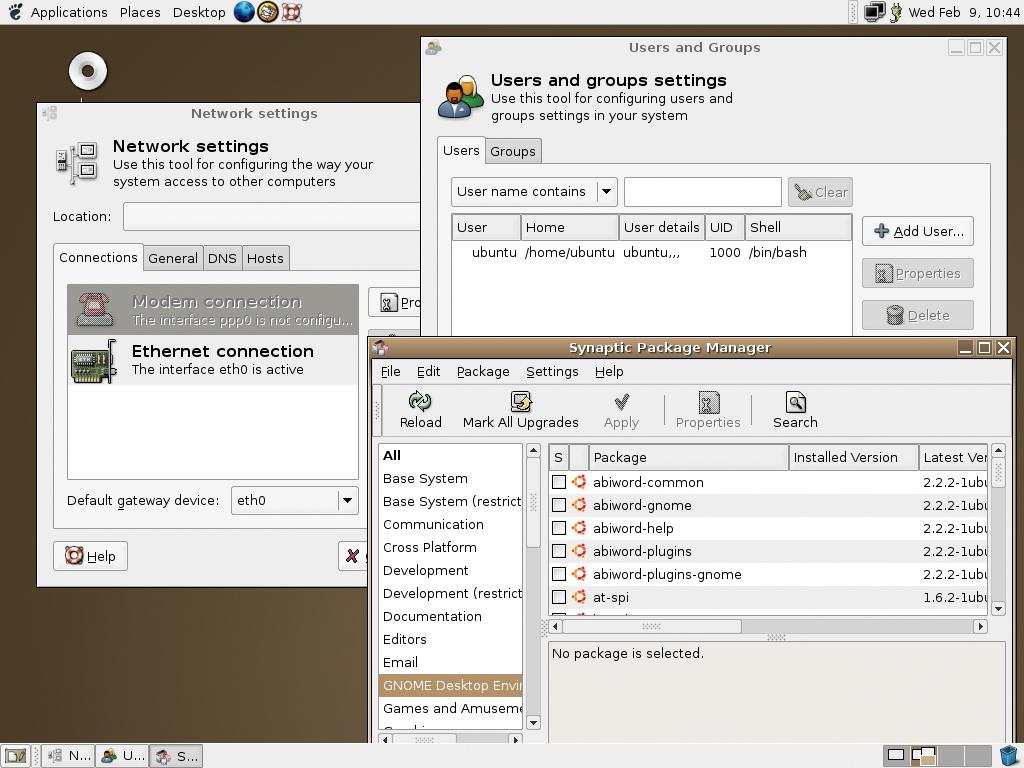Open the Default gateway device dropdown
1024x768 pixels.
click(x=295, y=500)
